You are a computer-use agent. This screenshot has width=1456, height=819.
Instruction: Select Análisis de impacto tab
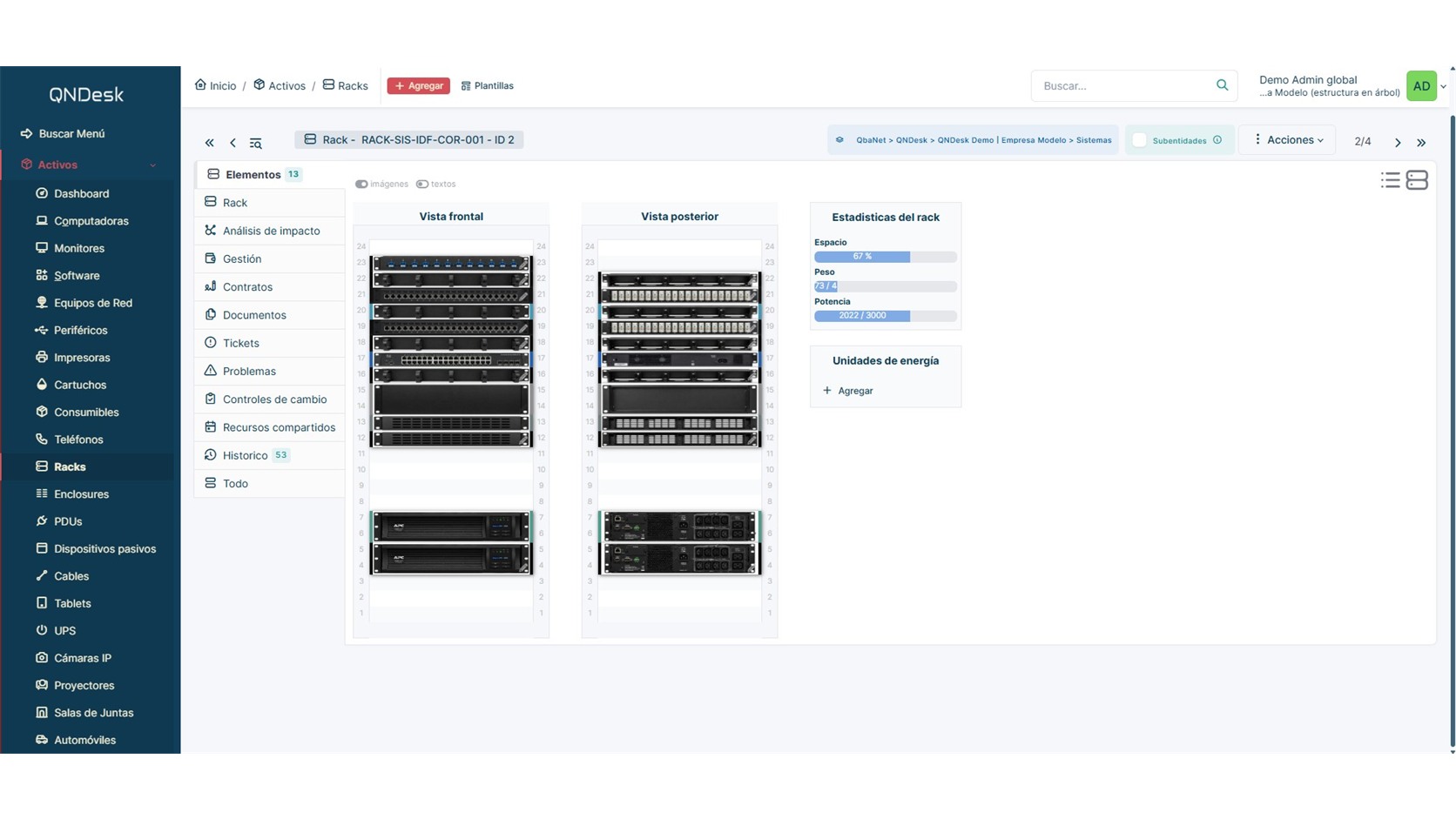coord(269,231)
